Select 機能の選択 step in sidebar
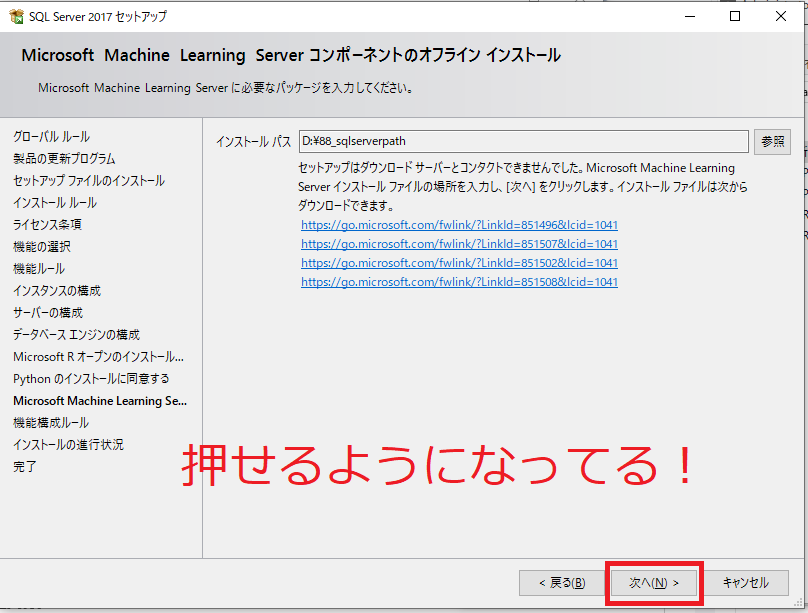Screen dimensions: 808x613 tap(42, 247)
